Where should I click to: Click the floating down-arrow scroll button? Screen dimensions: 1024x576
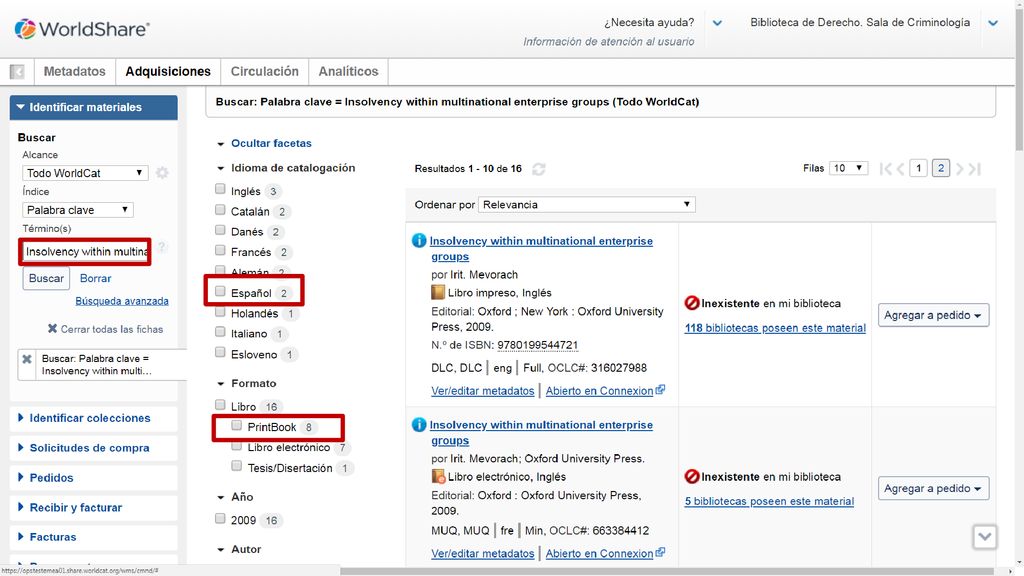click(x=984, y=537)
